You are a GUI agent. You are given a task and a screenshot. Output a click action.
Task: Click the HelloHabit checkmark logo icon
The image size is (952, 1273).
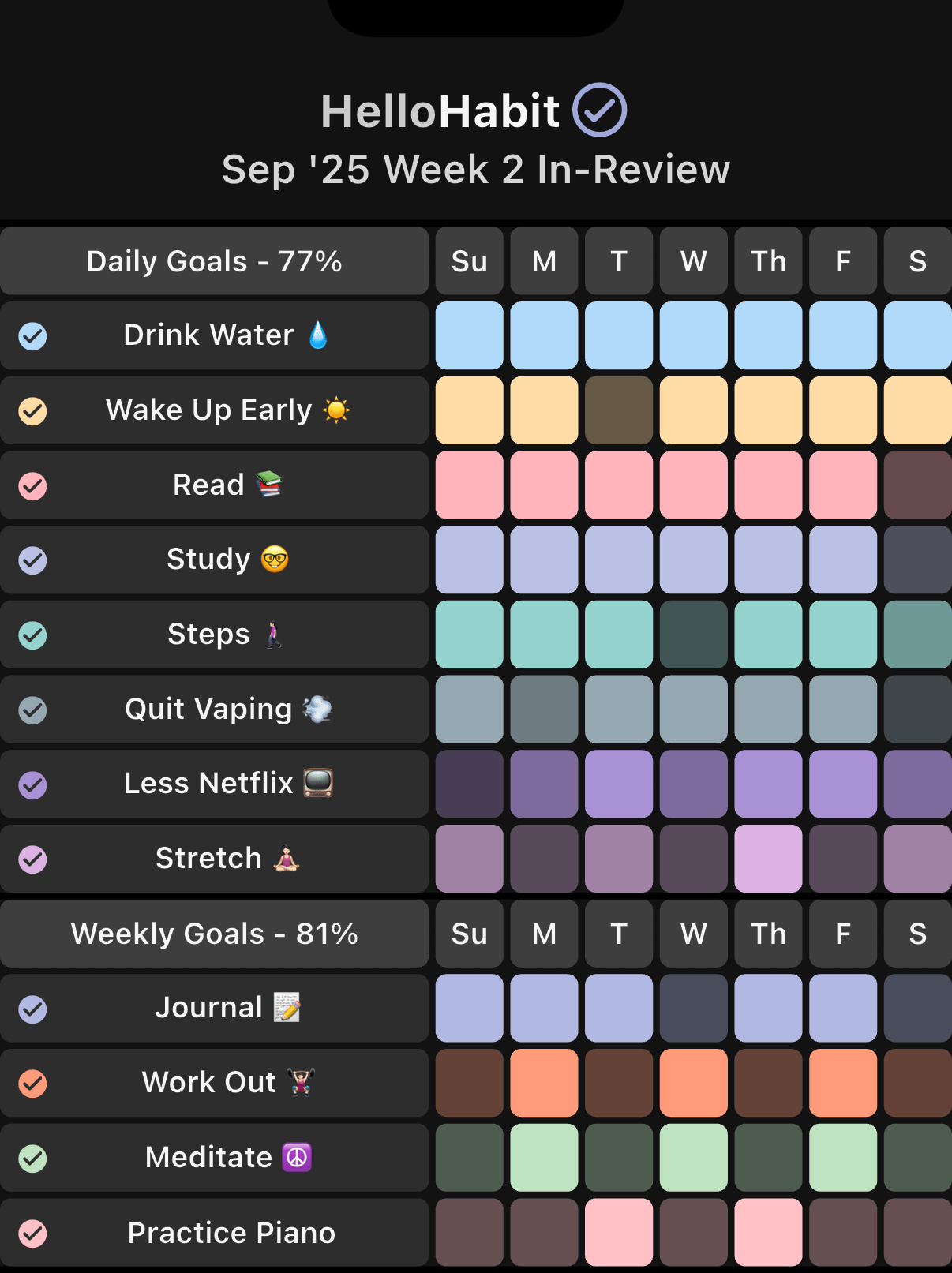[599, 110]
